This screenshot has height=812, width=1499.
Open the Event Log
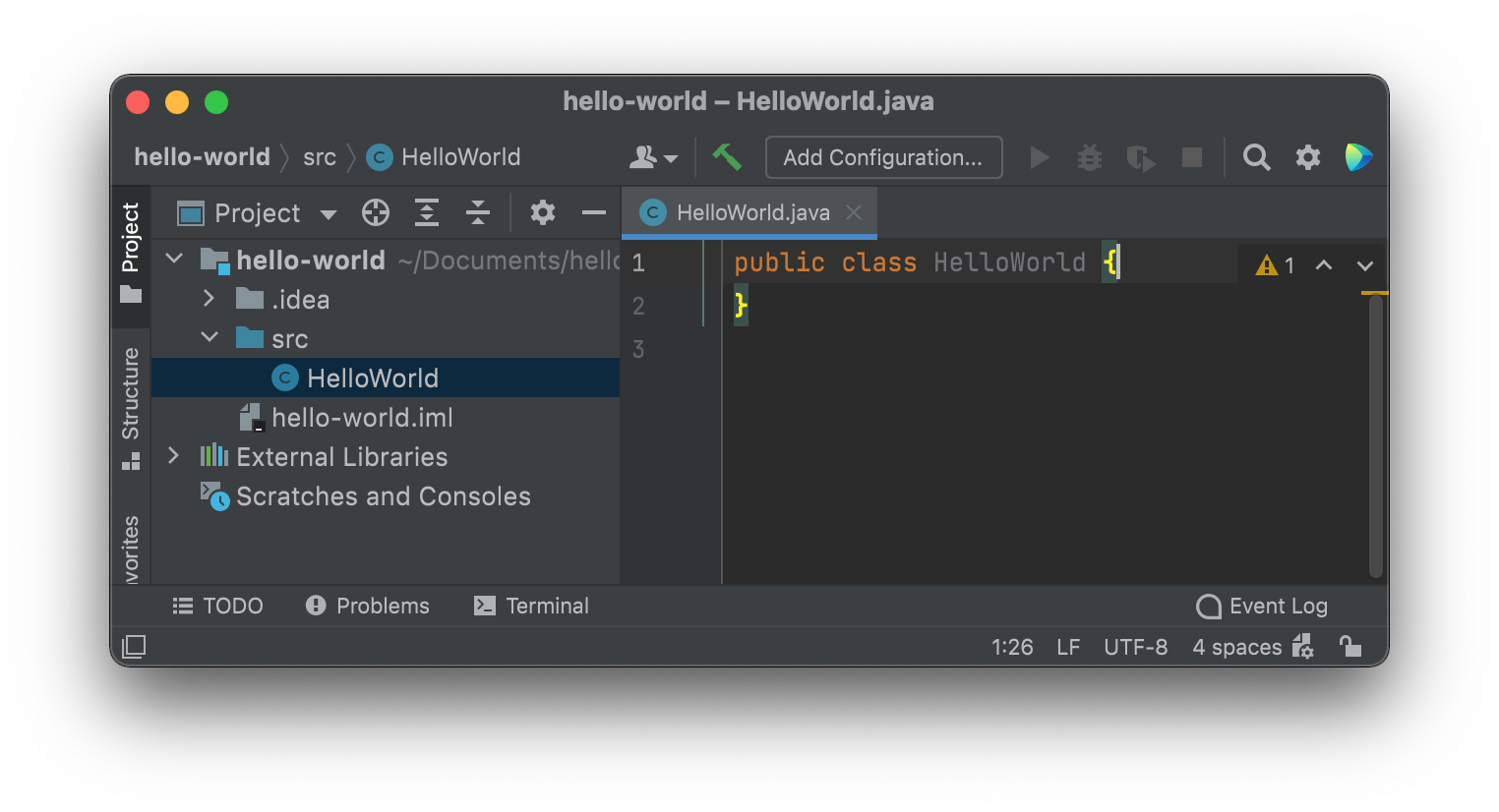1262,606
